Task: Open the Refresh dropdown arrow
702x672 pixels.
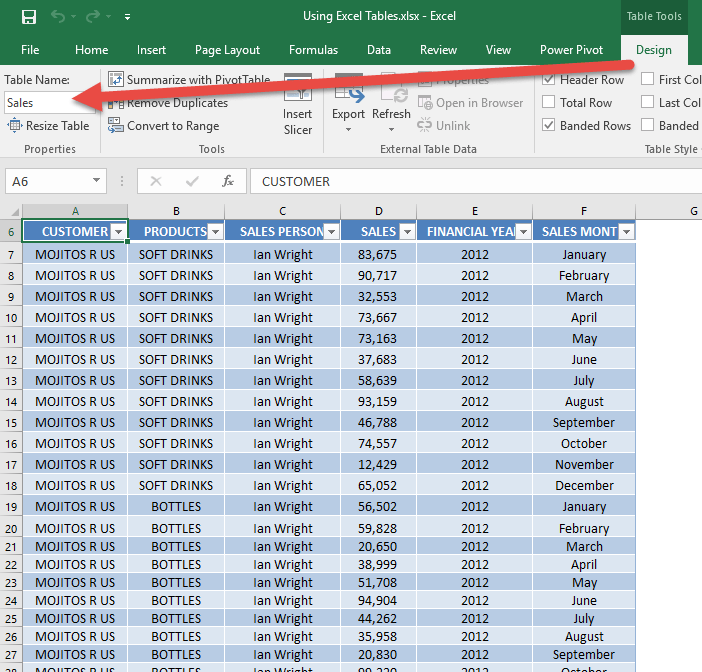Action: click(391, 129)
